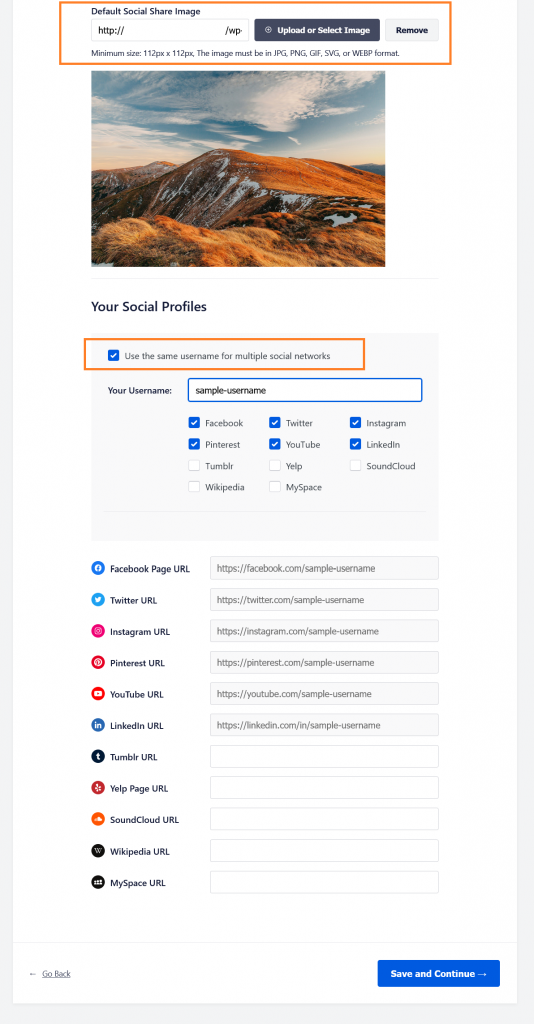Follow the Go Back link
Viewport: 534px width, 1024px height.
pos(56,974)
